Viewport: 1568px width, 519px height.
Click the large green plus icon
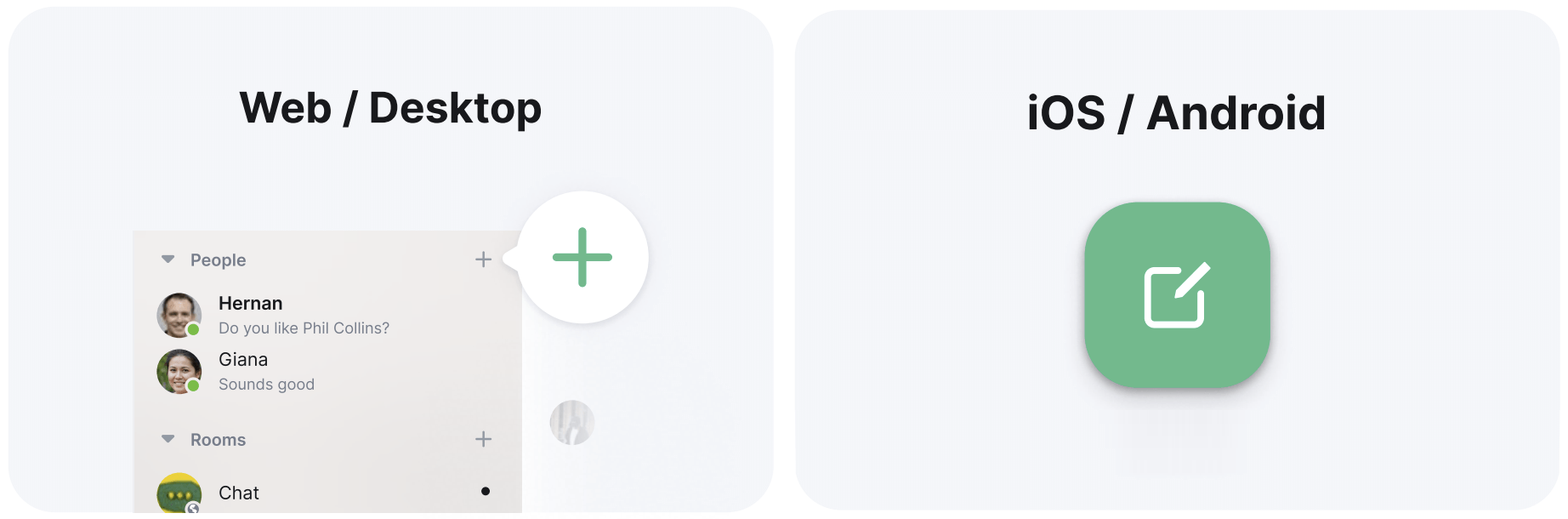tap(582, 257)
